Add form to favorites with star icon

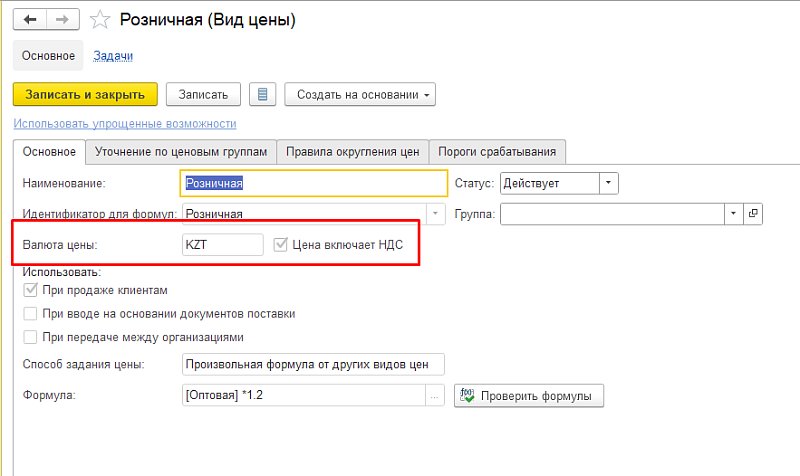tap(99, 20)
